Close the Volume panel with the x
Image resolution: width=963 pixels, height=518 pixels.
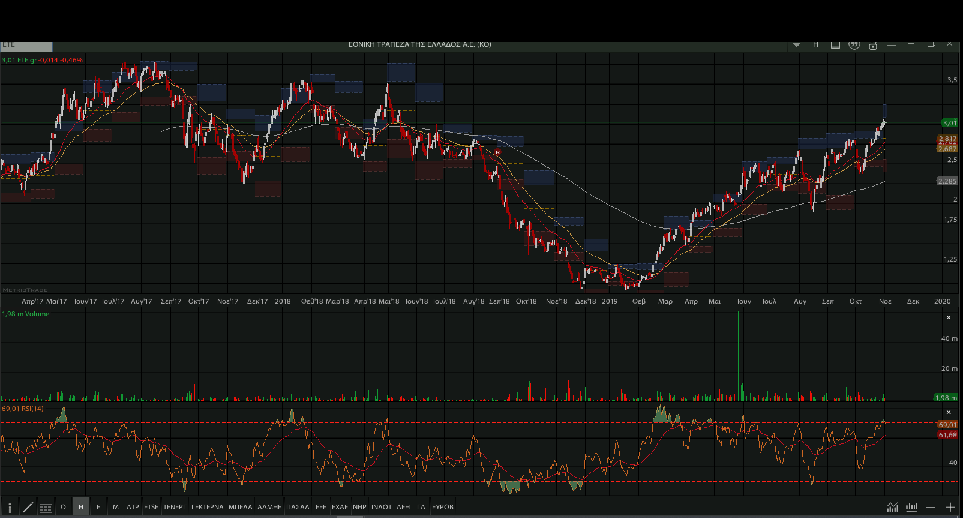[947, 316]
